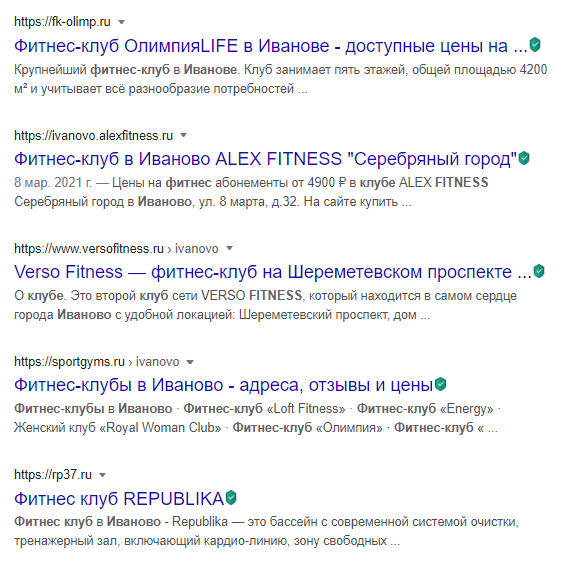Screen dimensions: 576x564
Task: Click green shield icon beside ОлимпияLIFE result
Action: click(535, 45)
